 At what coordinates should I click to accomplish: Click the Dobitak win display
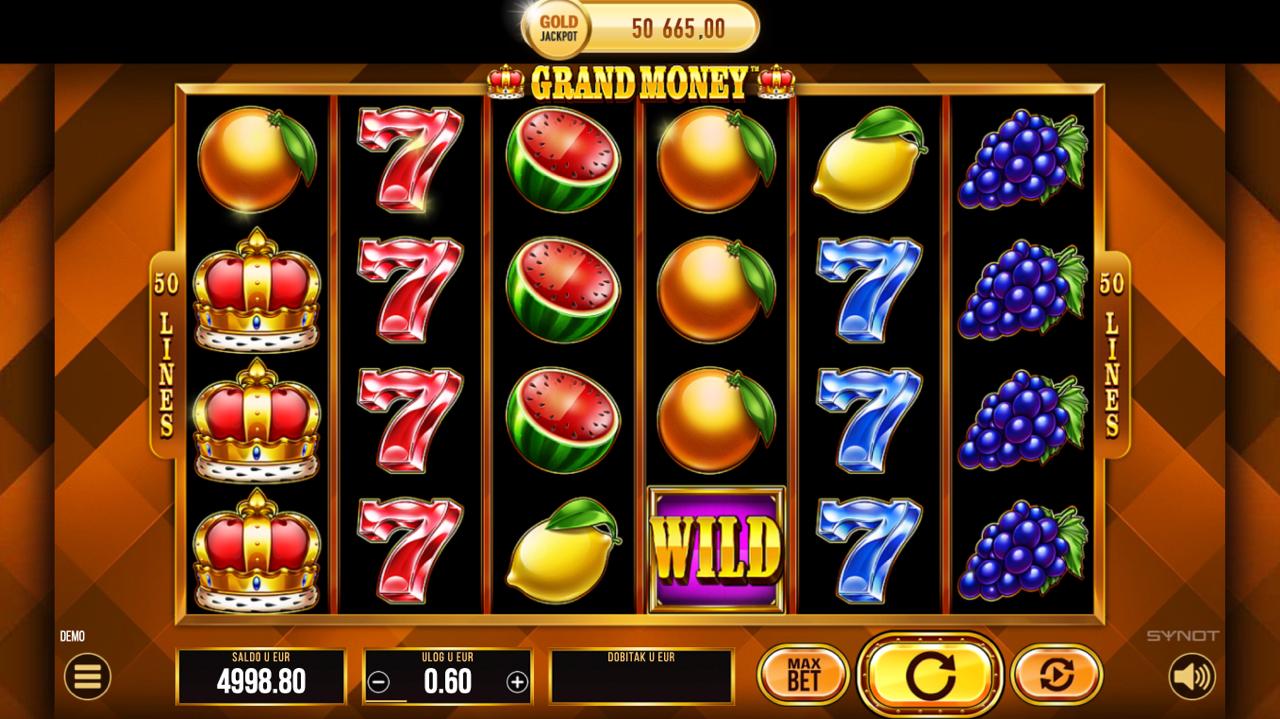pos(641,676)
